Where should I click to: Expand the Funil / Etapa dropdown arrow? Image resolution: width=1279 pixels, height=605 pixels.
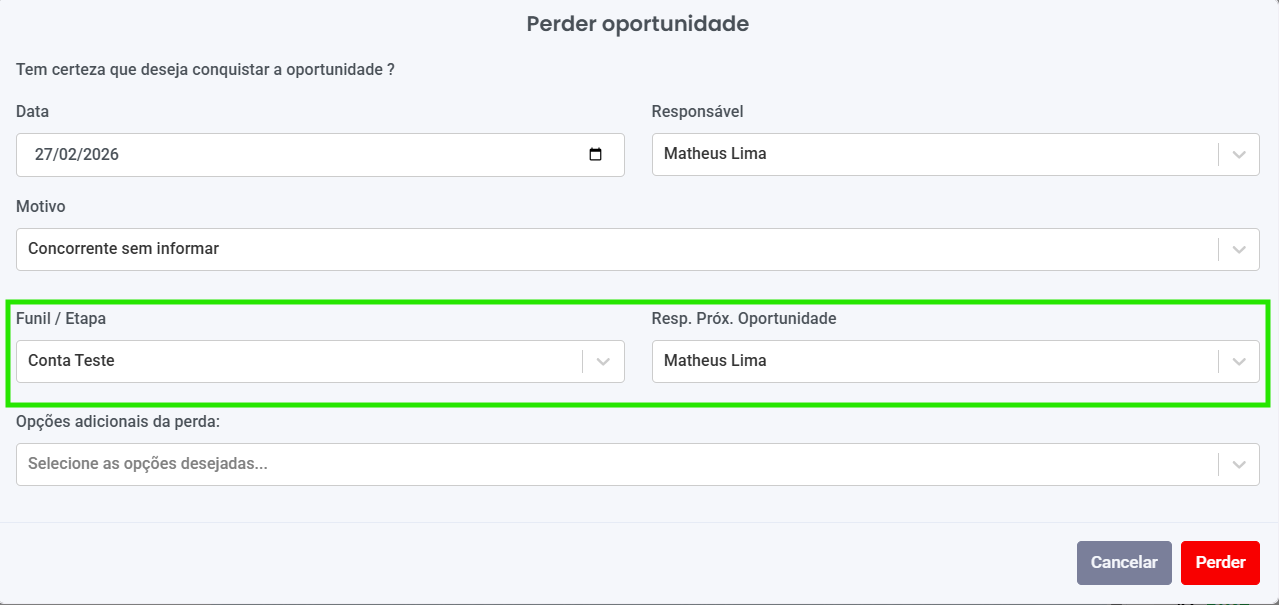tap(602, 361)
